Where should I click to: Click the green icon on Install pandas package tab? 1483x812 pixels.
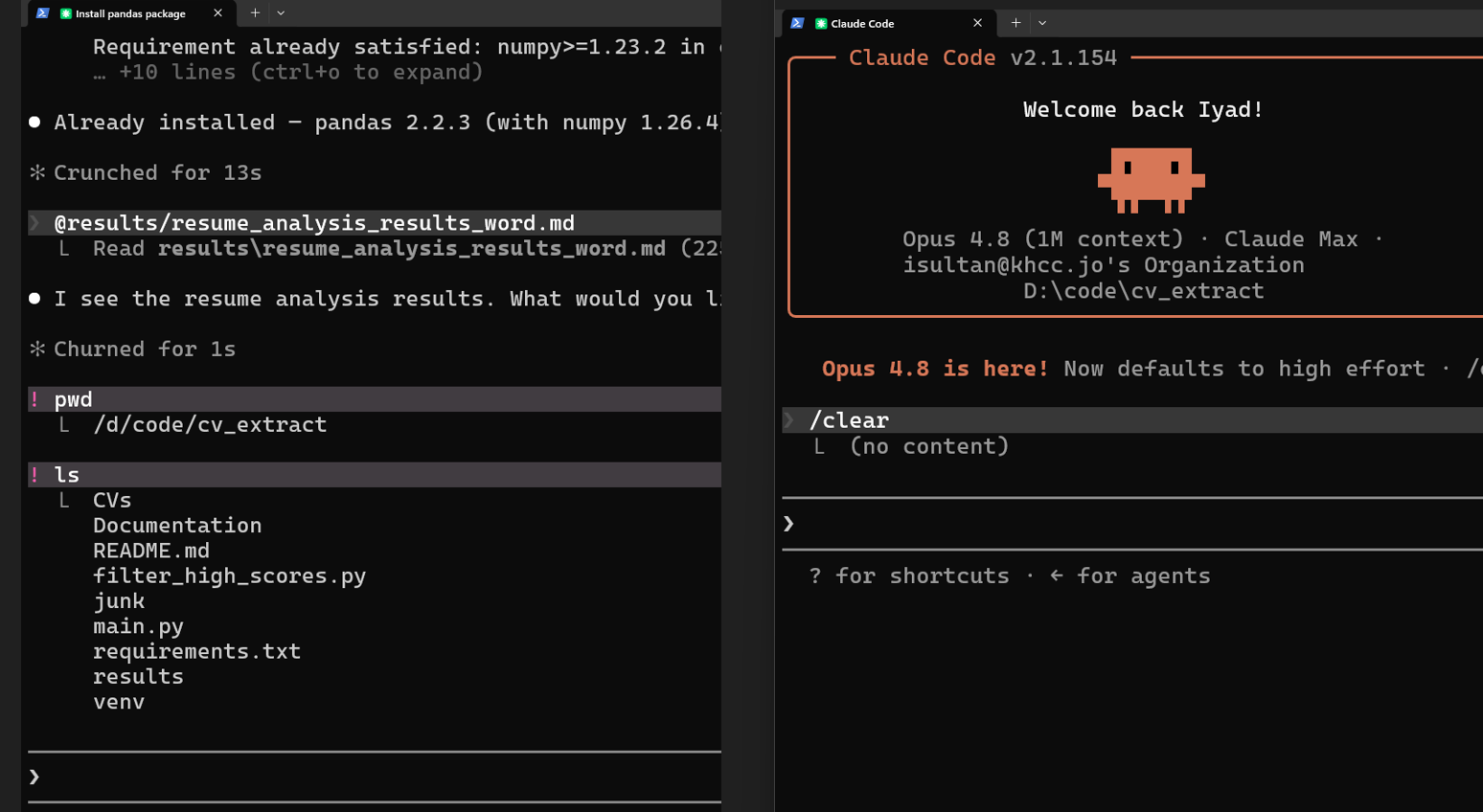click(x=66, y=13)
